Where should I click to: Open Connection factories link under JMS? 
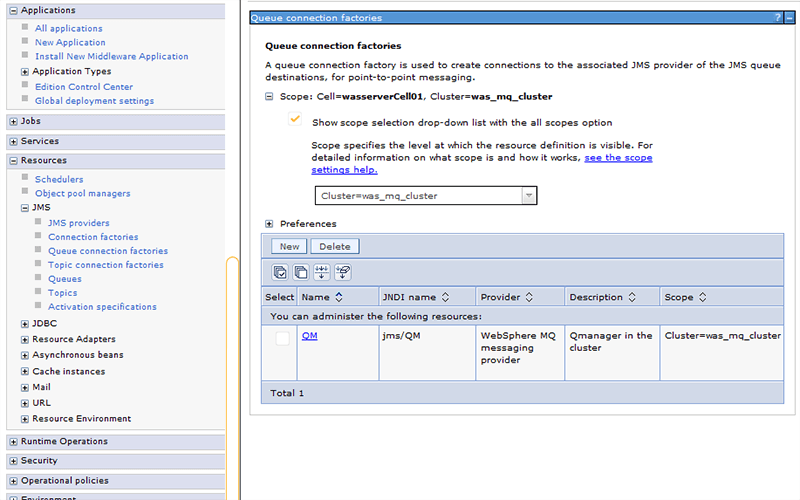(x=93, y=237)
